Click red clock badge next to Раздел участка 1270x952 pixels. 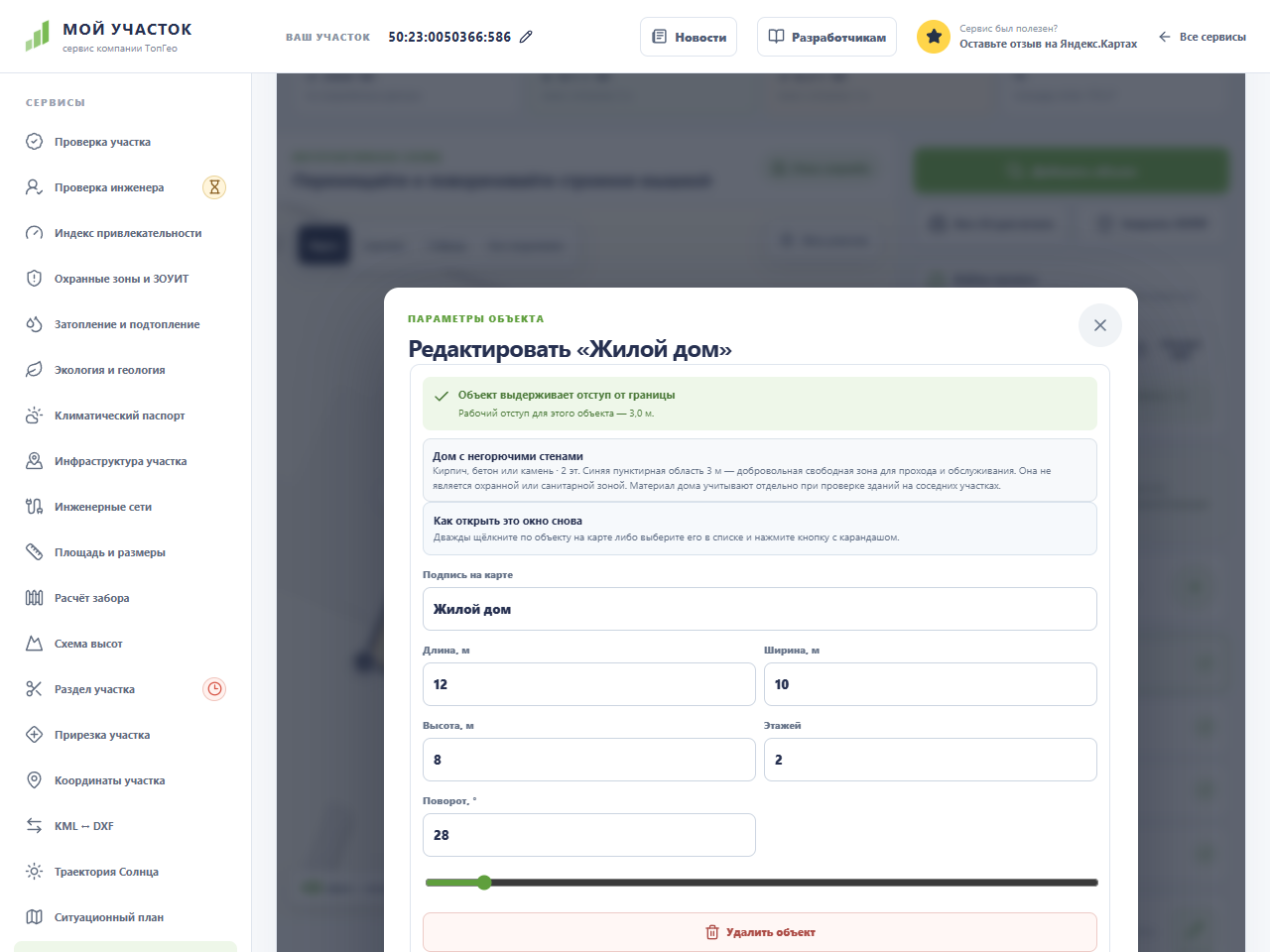tap(214, 689)
